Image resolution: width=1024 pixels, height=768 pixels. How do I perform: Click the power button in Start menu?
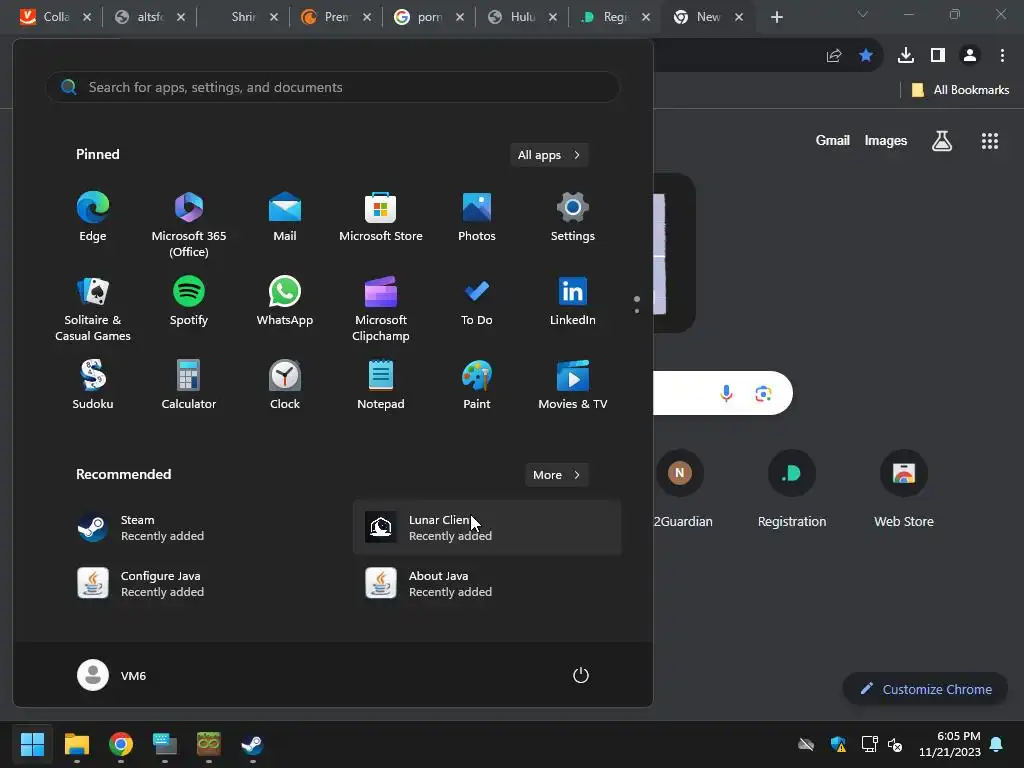[x=581, y=675]
